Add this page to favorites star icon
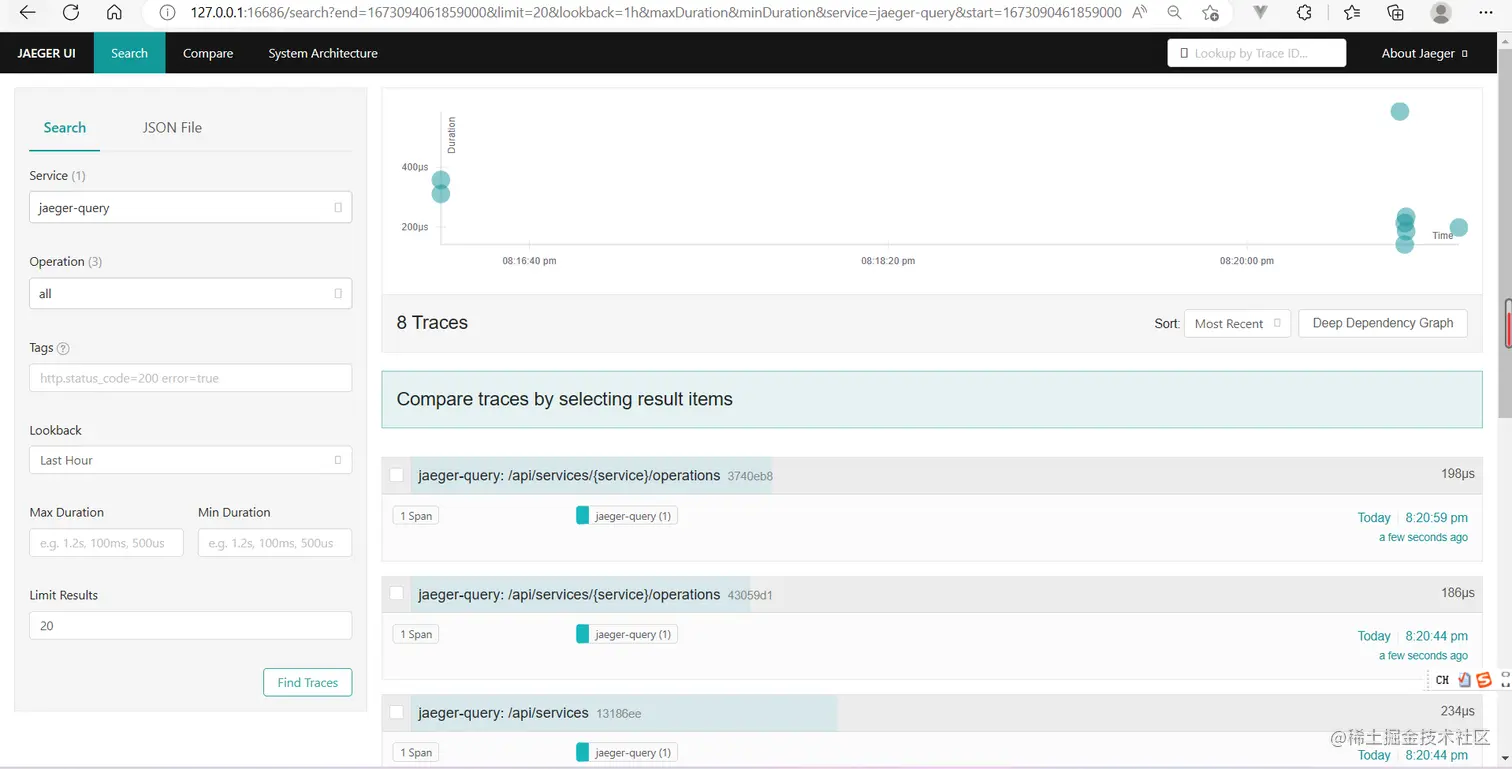 [x=1211, y=13]
